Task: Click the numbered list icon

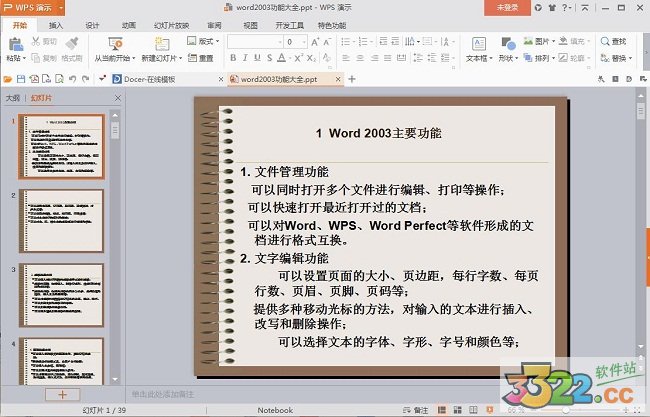Action: 363,42
